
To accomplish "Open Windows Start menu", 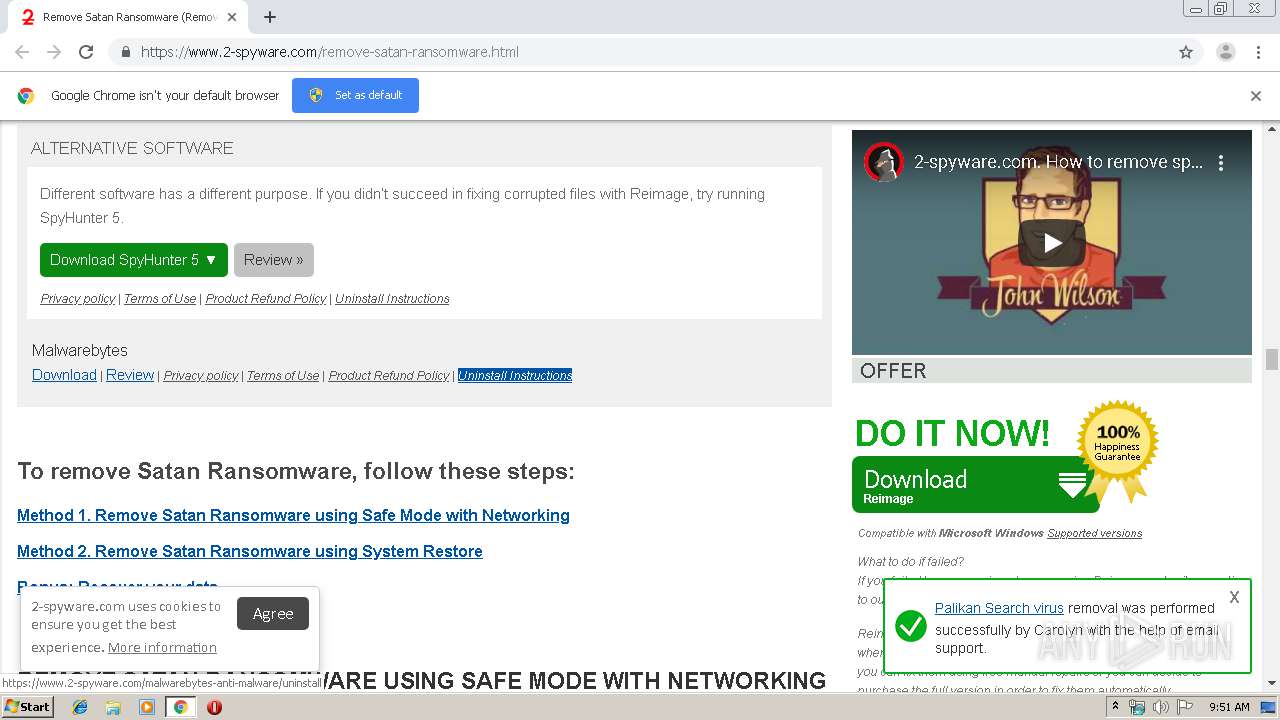I will (27, 706).
